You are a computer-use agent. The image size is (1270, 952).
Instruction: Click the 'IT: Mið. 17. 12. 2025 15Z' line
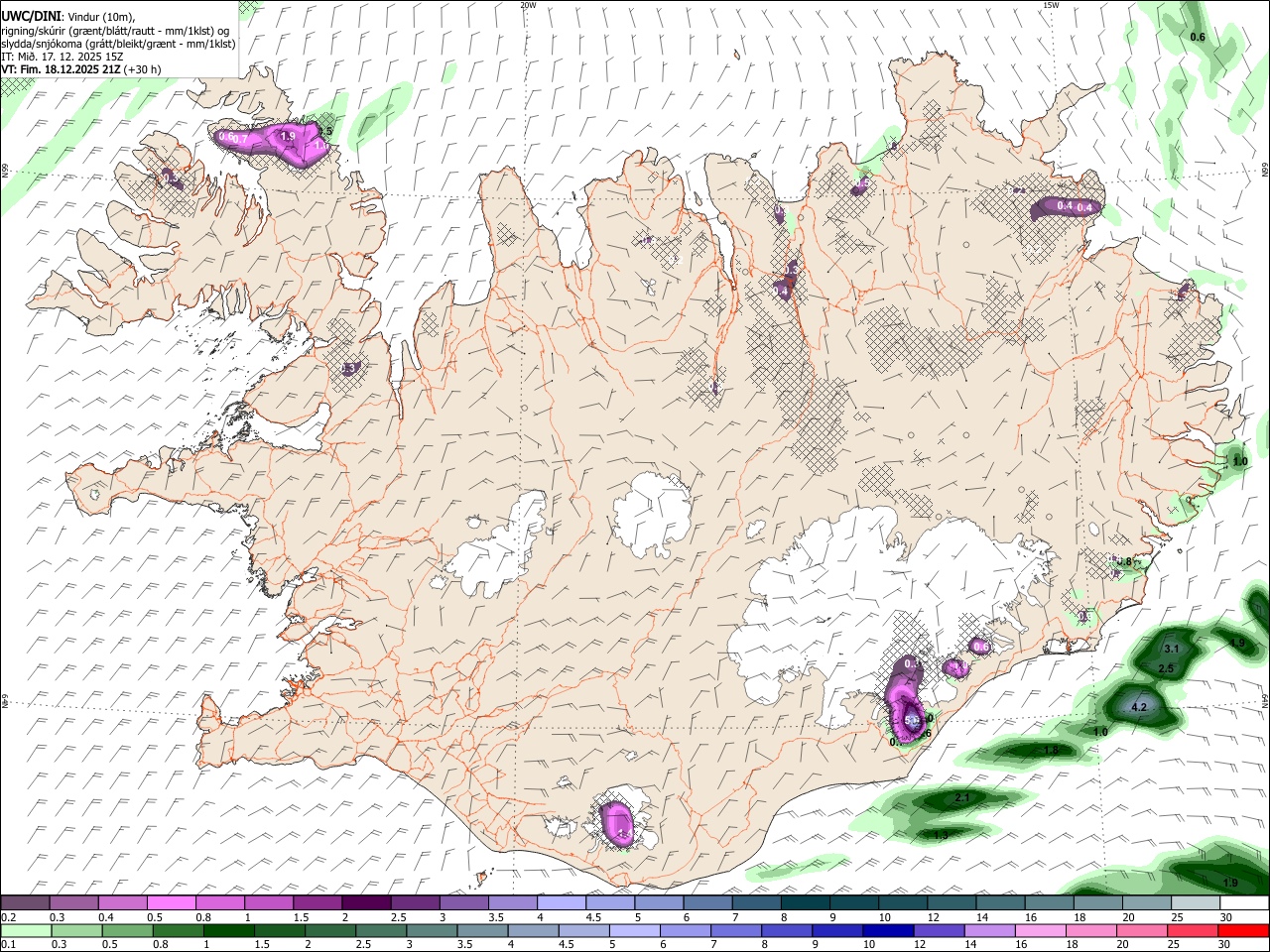coord(62,57)
